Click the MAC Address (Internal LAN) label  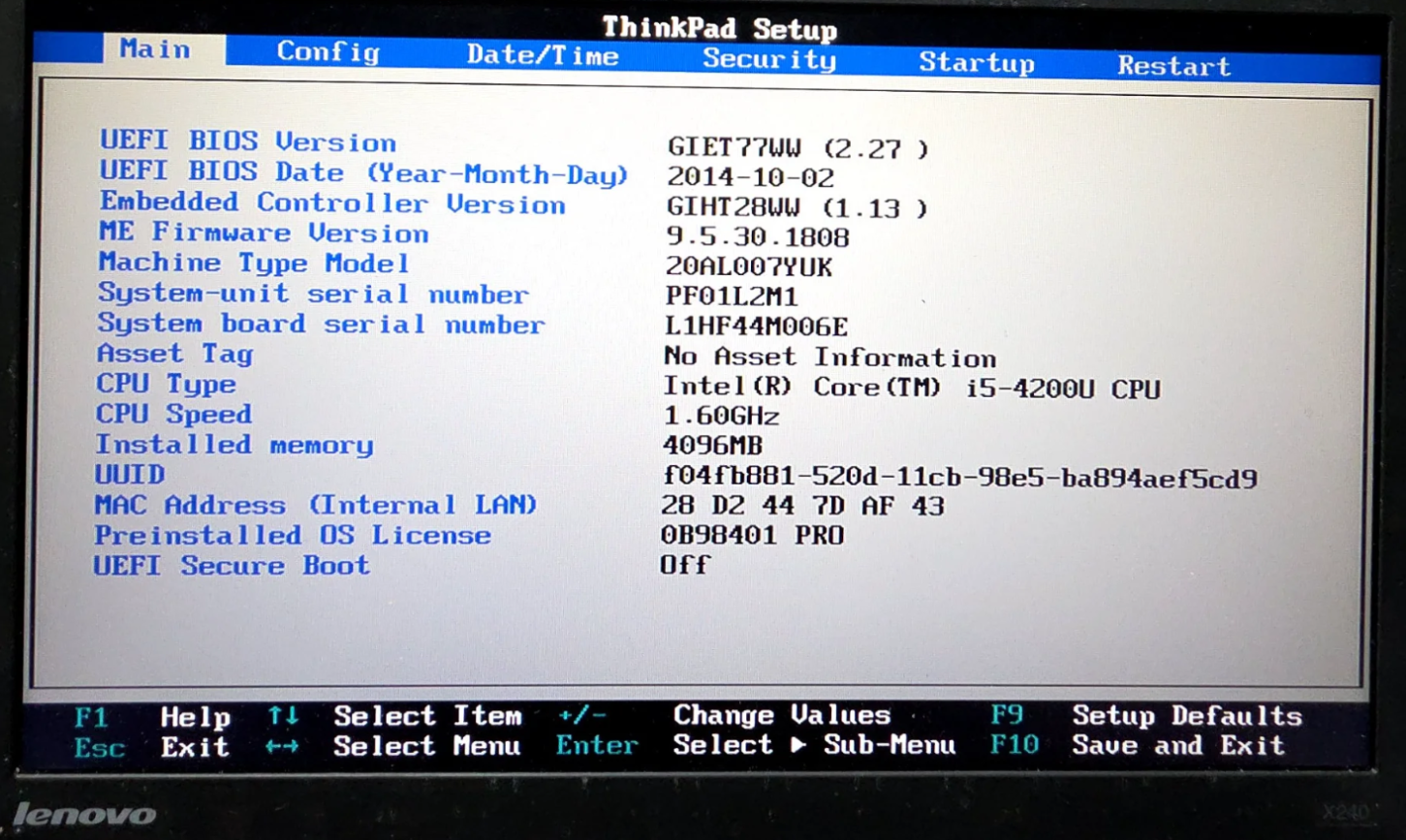(315, 505)
